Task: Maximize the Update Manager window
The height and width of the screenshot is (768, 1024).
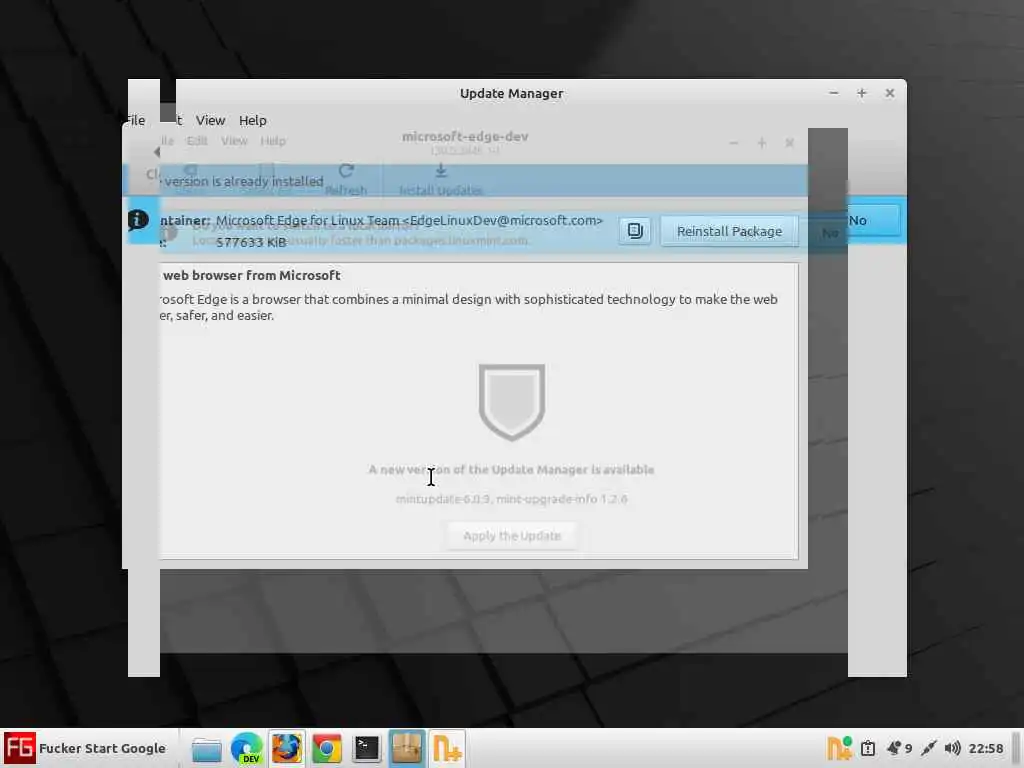Action: [861, 93]
